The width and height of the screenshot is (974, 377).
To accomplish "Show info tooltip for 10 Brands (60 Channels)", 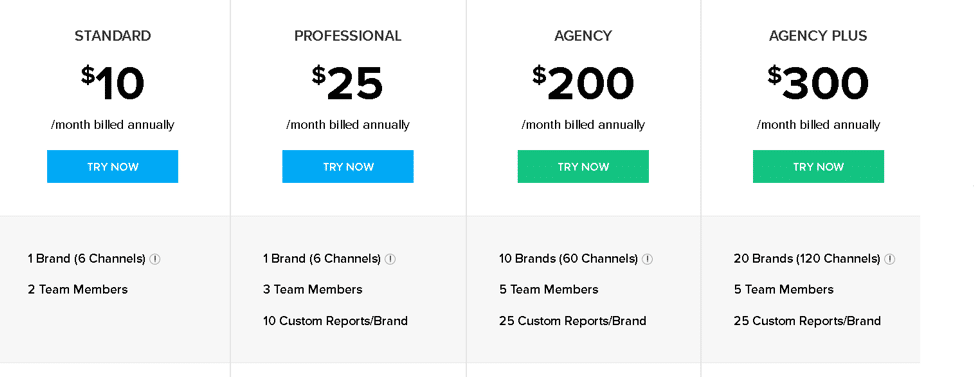I will click(647, 259).
